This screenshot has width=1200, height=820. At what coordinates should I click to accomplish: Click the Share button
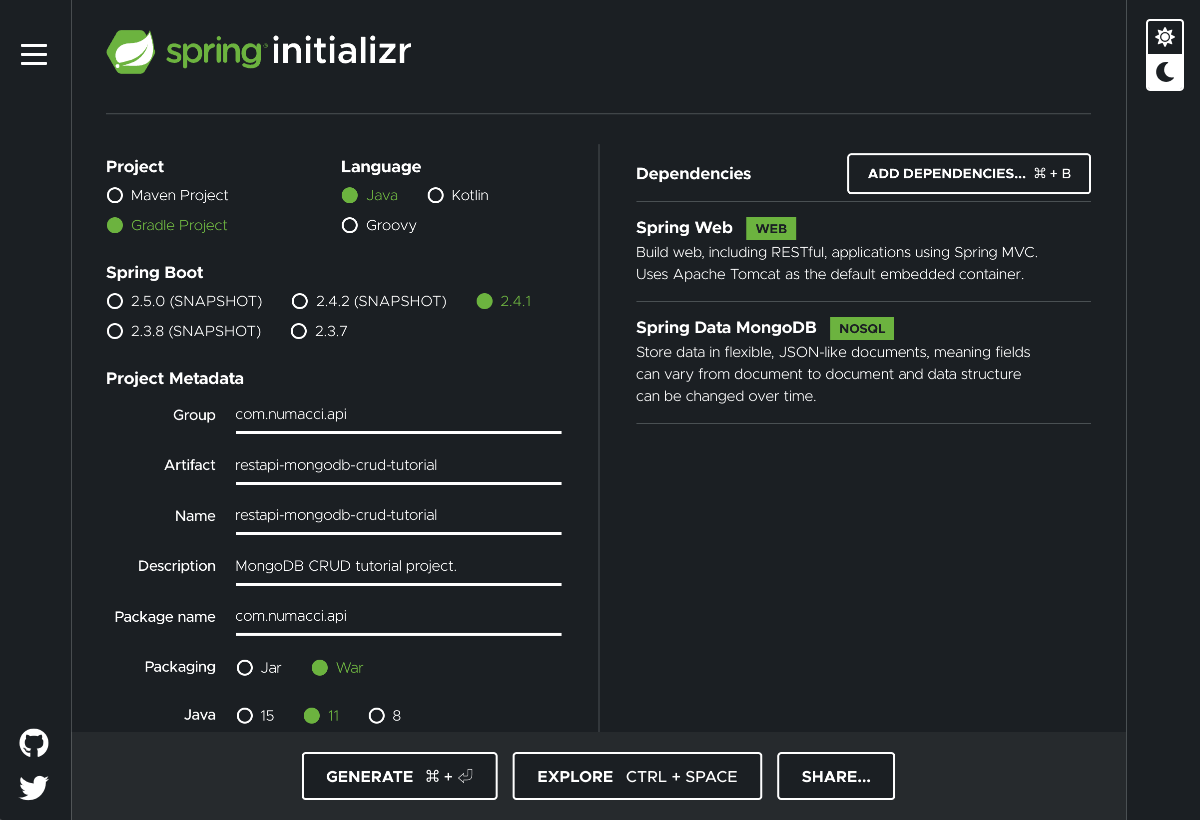pyautogui.click(x=835, y=776)
